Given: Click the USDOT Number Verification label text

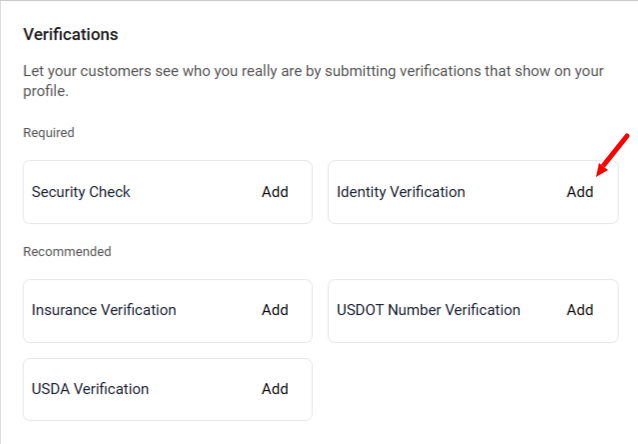Looking at the screenshot, I should (428, 310).
